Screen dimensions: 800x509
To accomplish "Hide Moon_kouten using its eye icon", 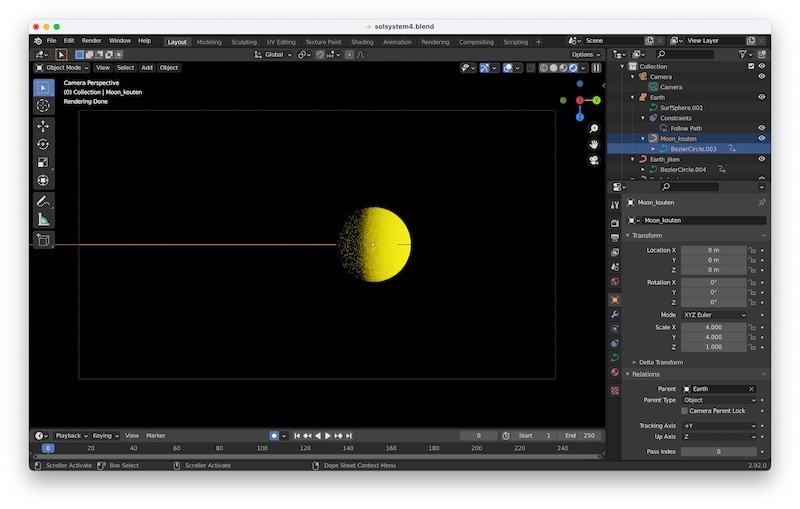I will pos(761,138).
